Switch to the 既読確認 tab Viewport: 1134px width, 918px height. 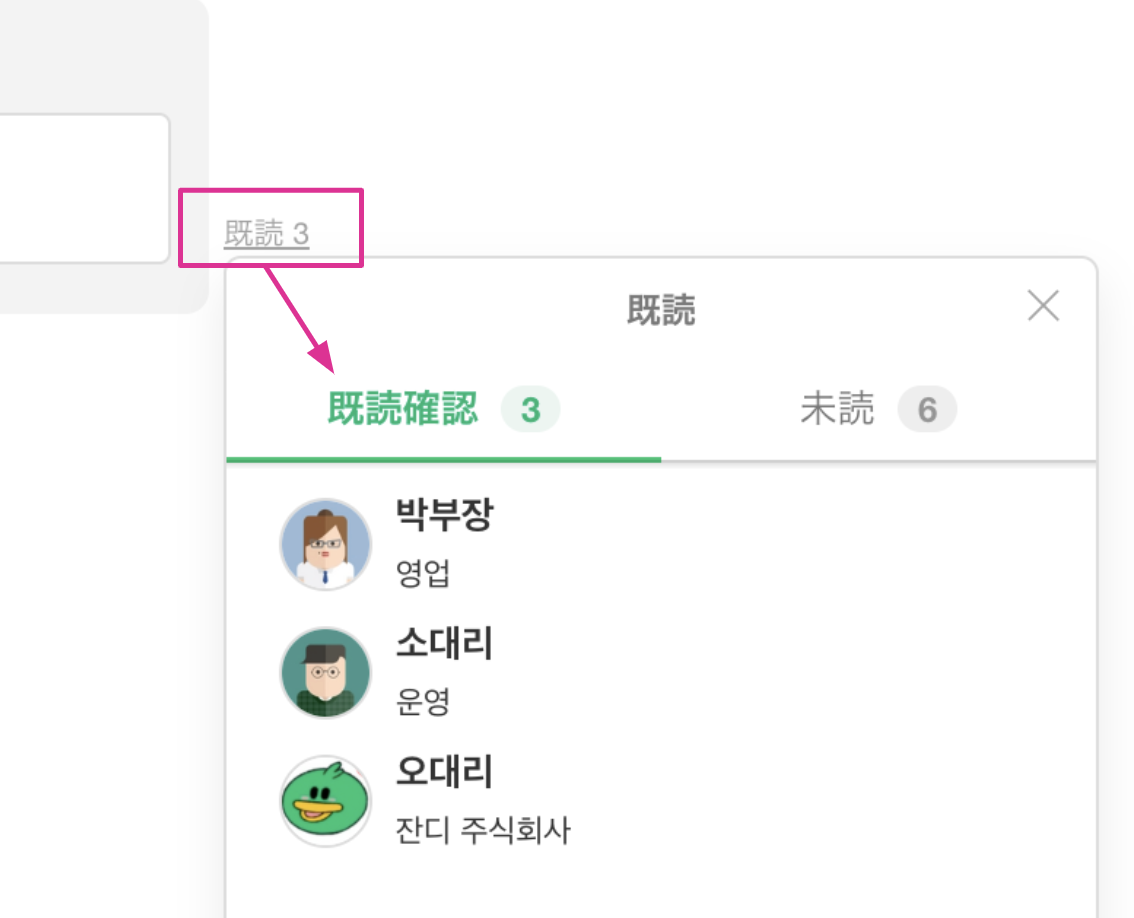[403, 409]
